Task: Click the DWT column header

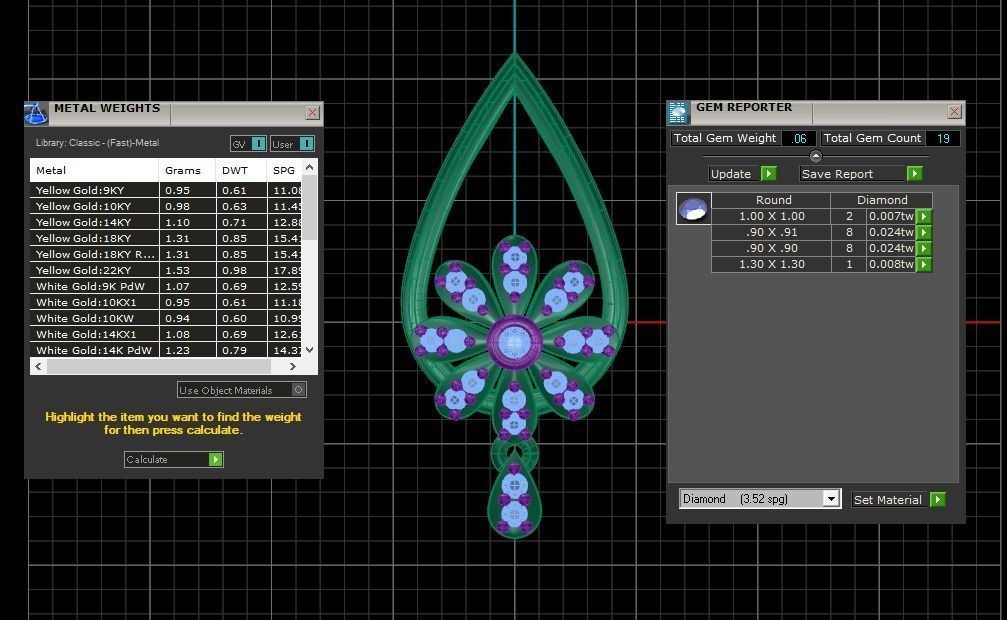Action: point(241,170)
